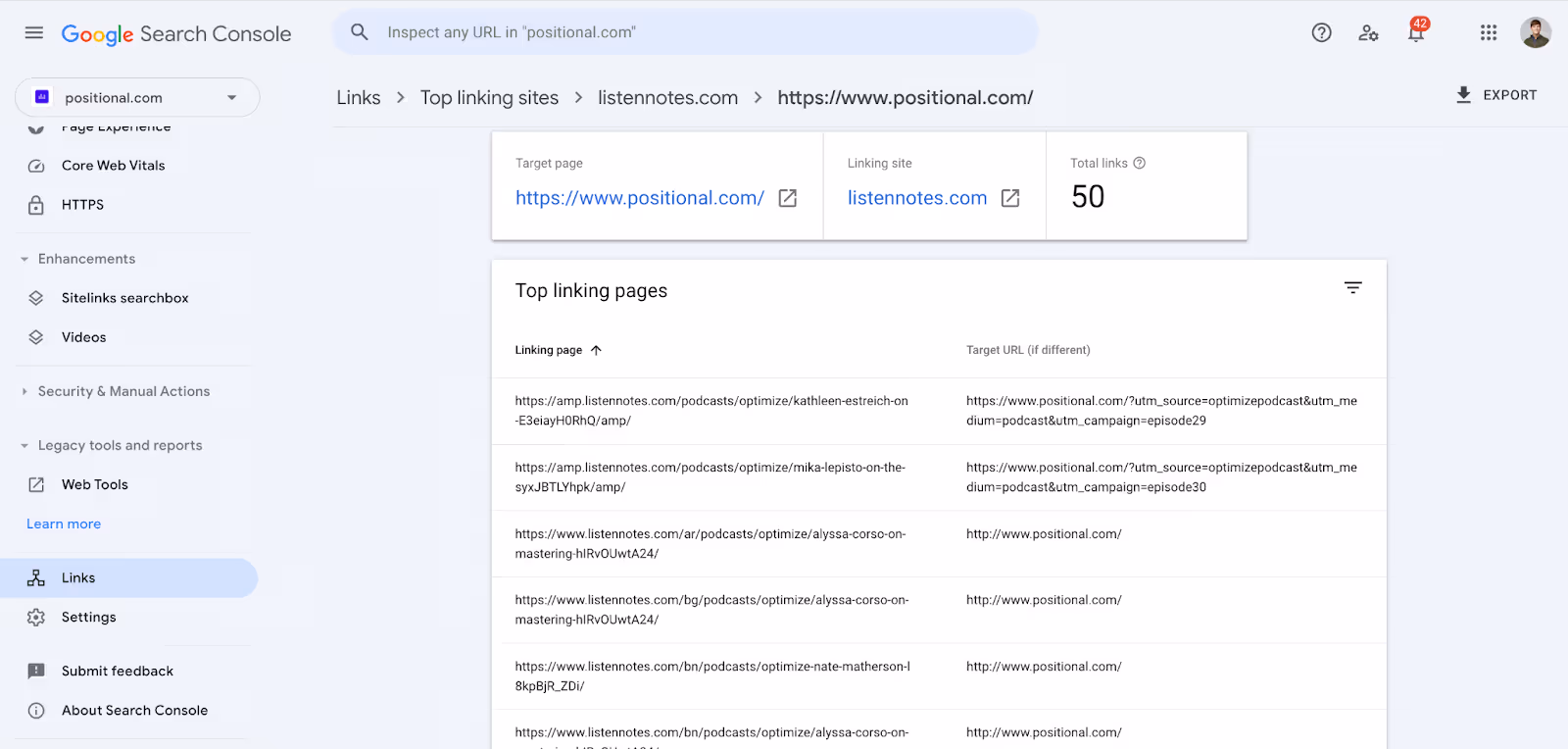Click the Learn more link
Image resolution: width=1568 pixels, height=749 pixels.
pyautogui.click(x=64, y=524)
